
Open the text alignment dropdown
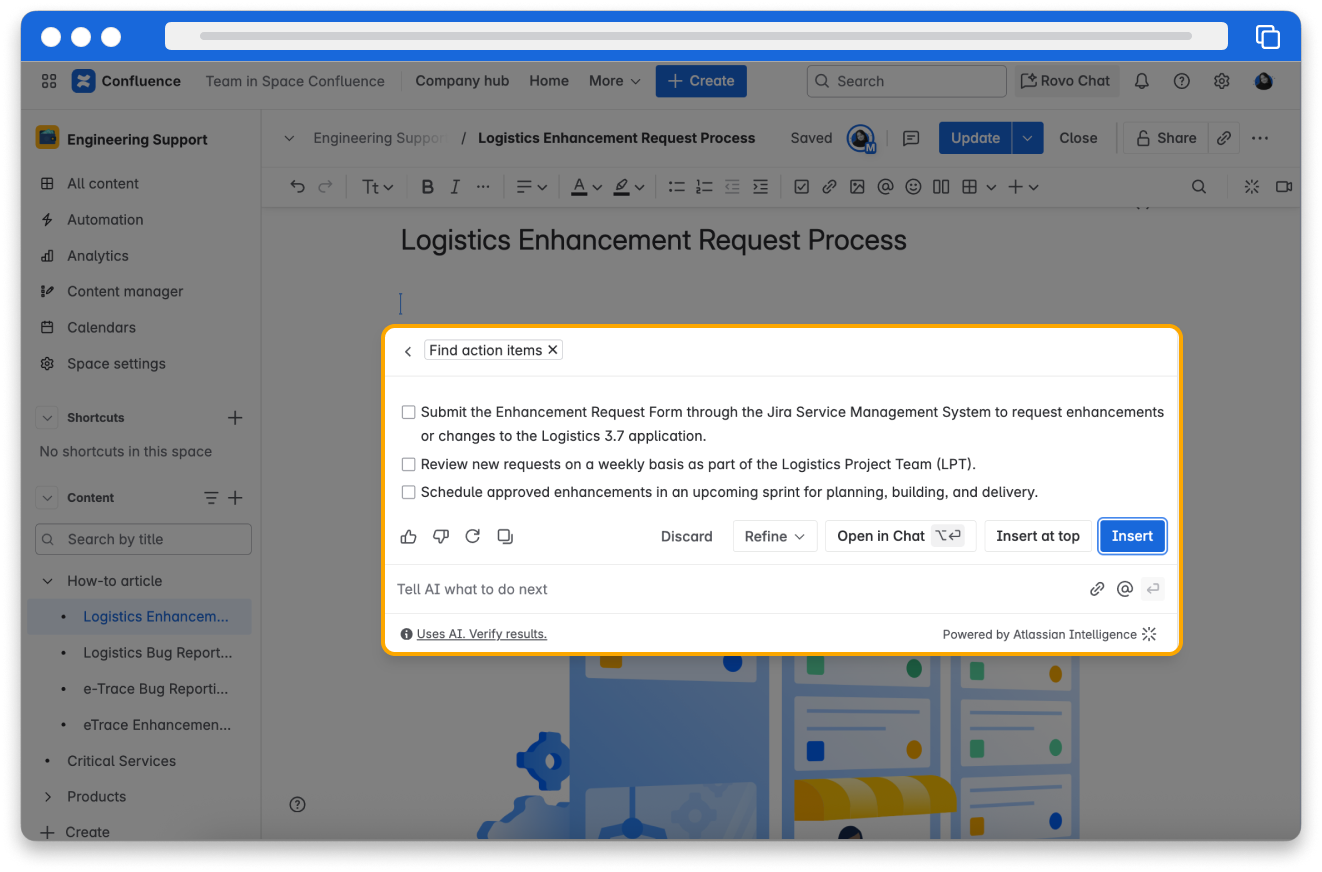[531, 186]
